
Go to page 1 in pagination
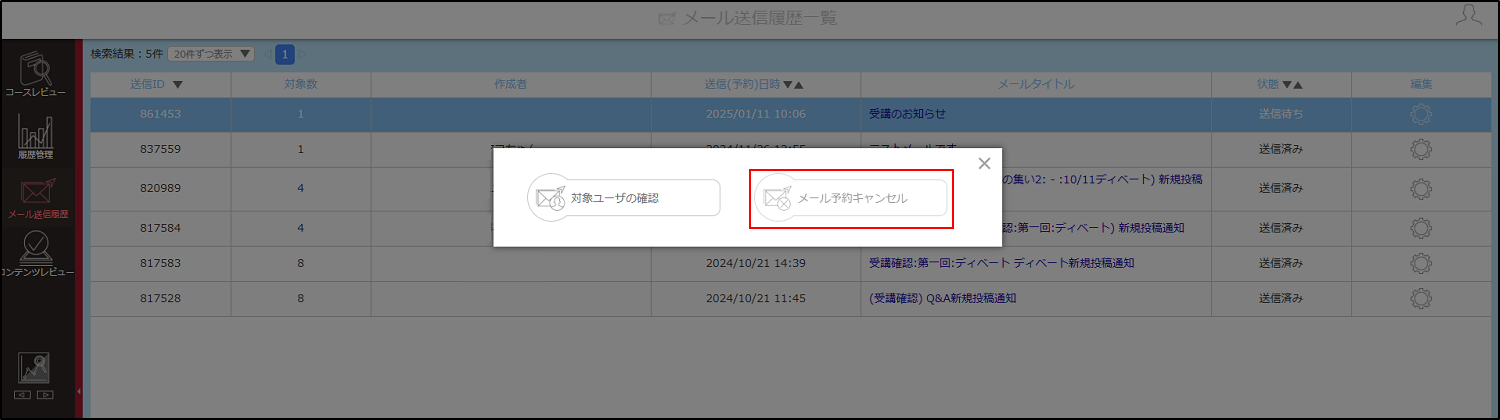click(x=285, y=54)
